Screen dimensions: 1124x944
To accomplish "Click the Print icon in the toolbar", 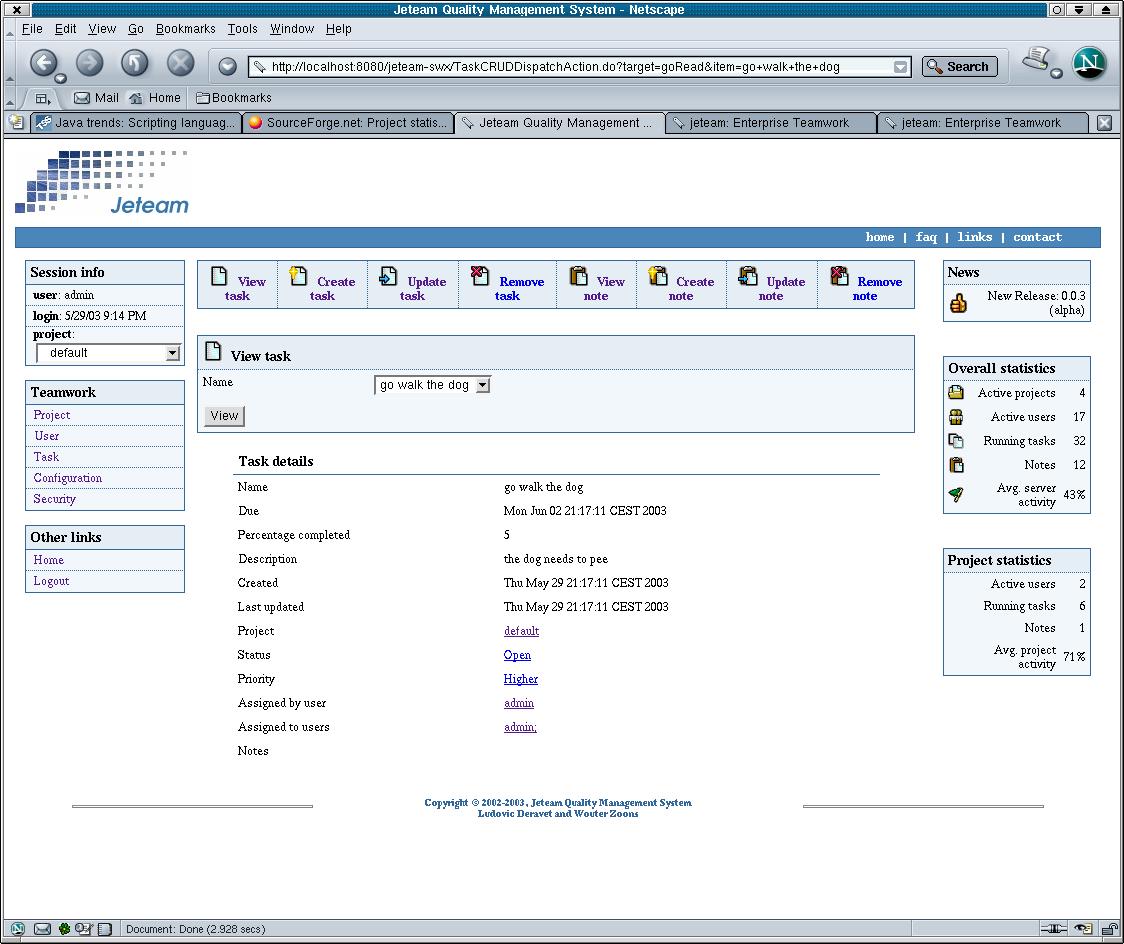I will [1036, 60].
